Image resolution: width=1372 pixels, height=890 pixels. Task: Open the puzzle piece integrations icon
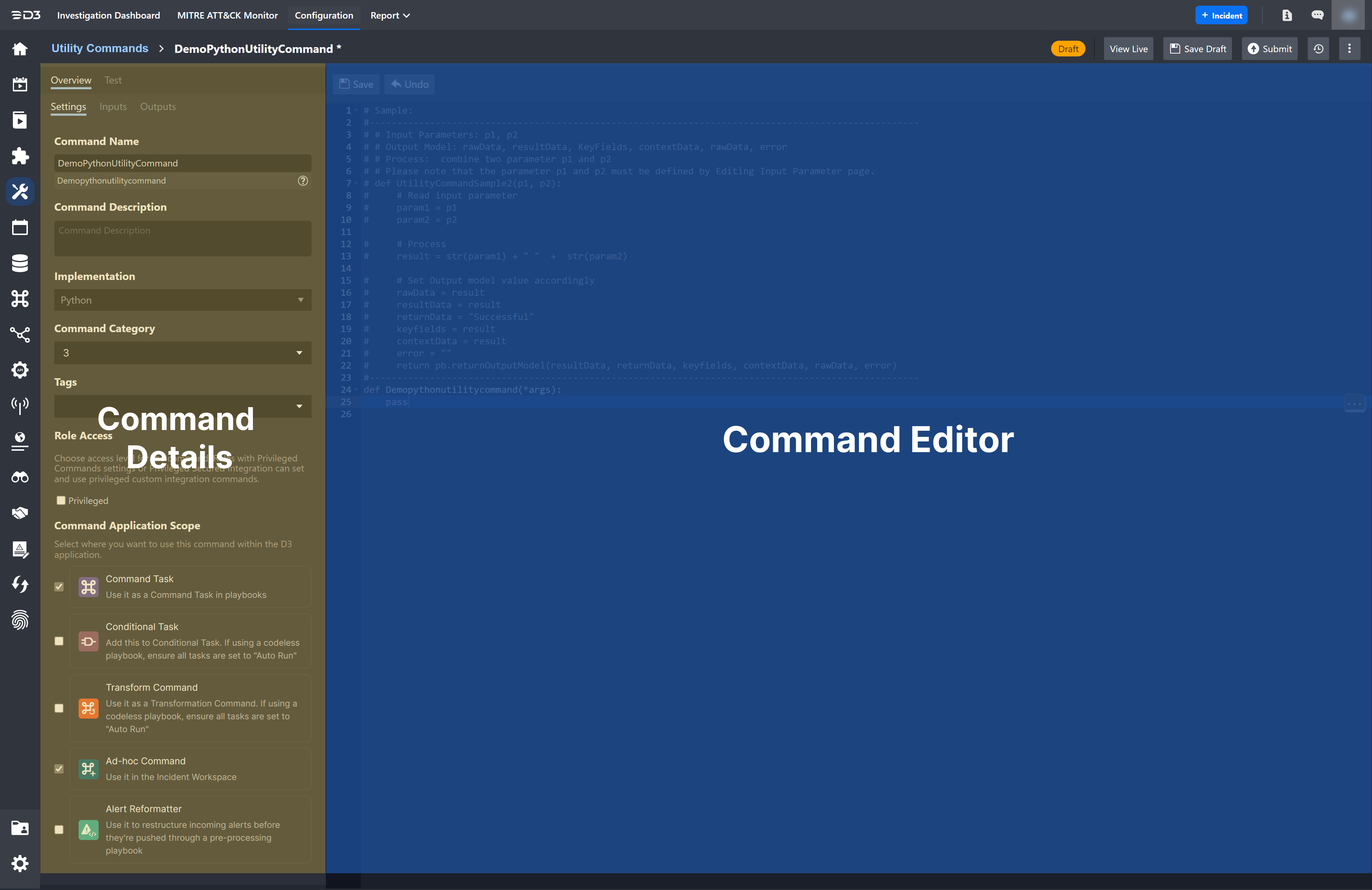coord(20,155)
